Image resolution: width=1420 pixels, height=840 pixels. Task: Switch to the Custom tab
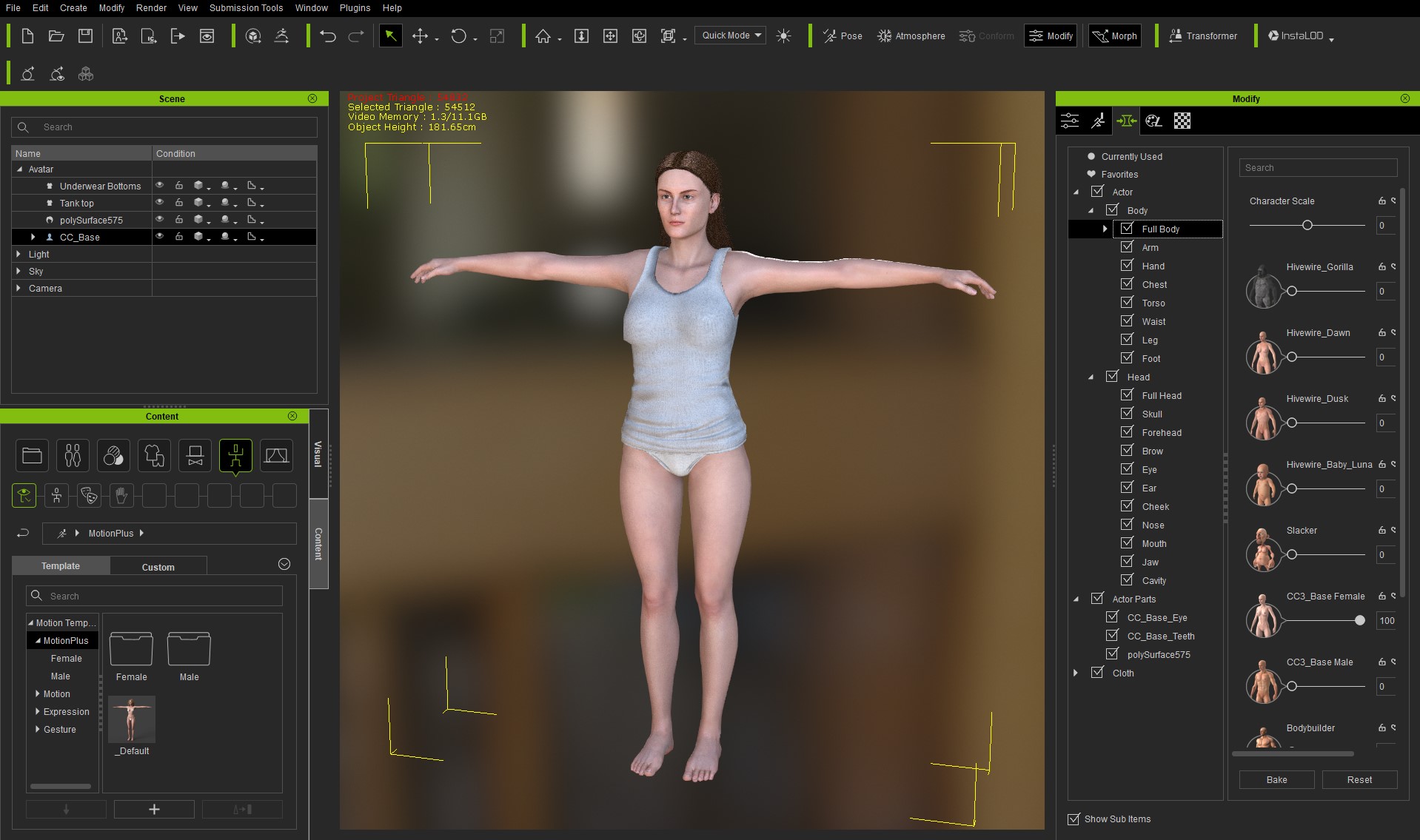158,567
